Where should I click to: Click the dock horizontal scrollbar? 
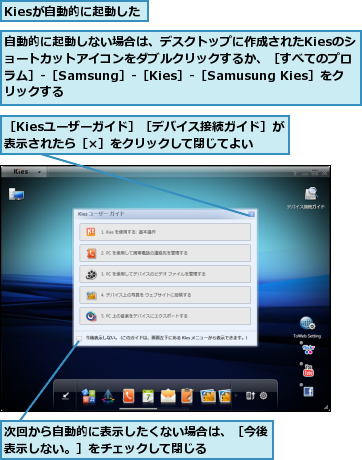[138, 408]
